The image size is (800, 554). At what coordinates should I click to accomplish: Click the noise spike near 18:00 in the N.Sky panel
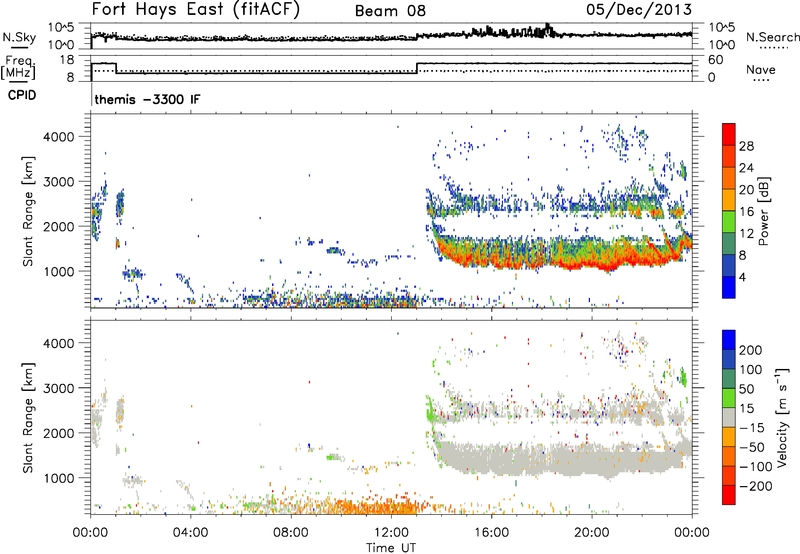(548, 28)
